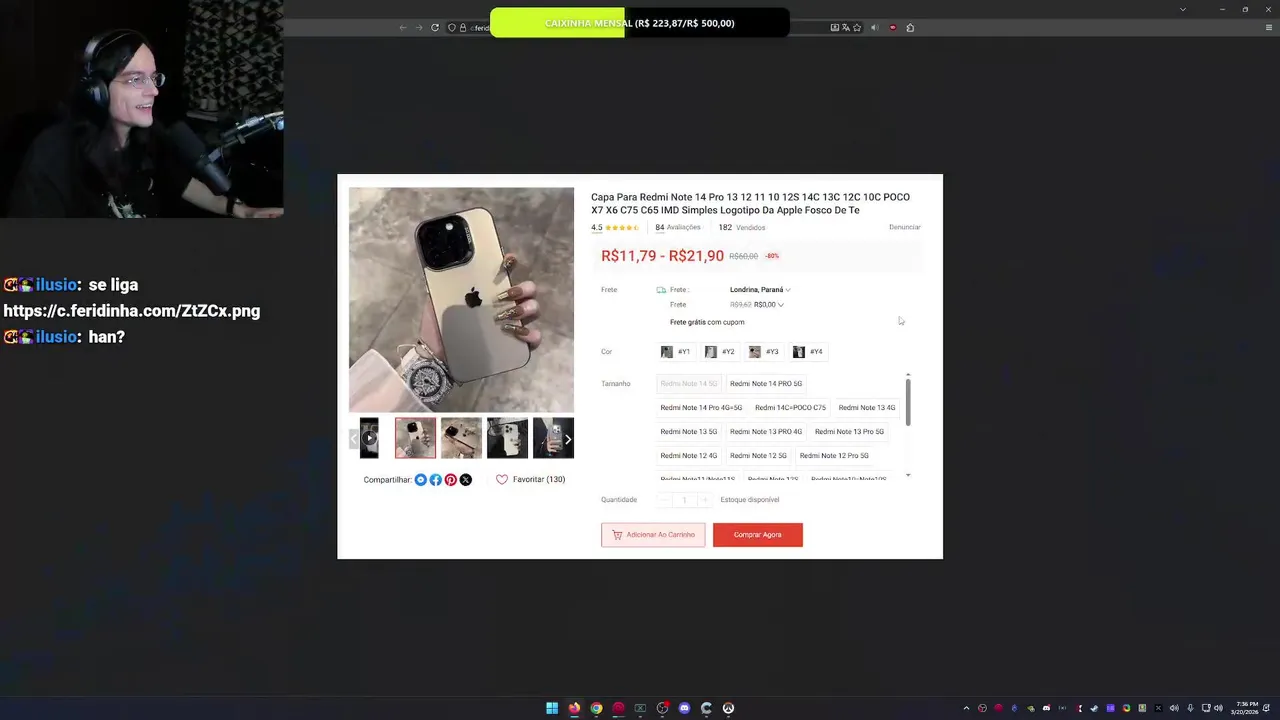
Task: Share product on Pinterest
Action: (x=451, y=480)
